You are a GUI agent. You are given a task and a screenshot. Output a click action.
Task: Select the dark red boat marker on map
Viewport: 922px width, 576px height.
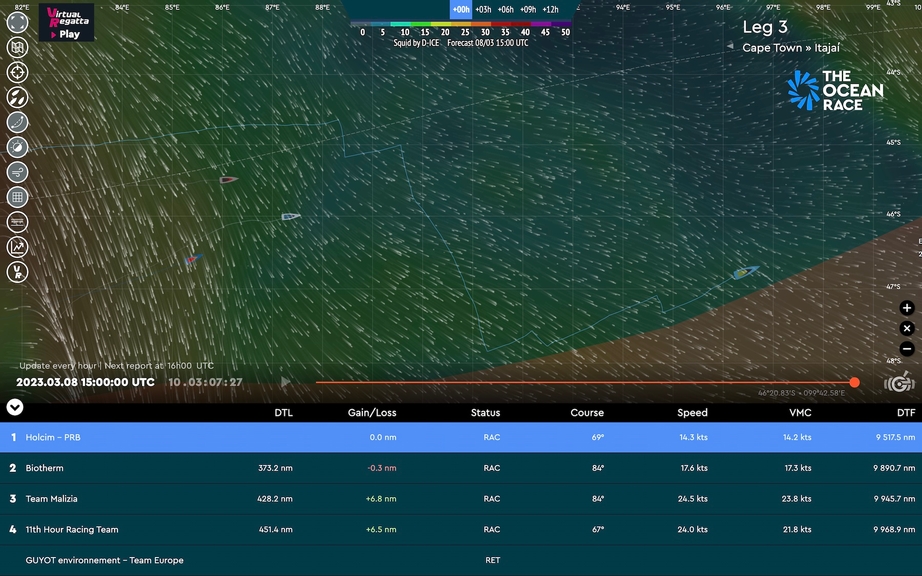click(x=229, y=179)
